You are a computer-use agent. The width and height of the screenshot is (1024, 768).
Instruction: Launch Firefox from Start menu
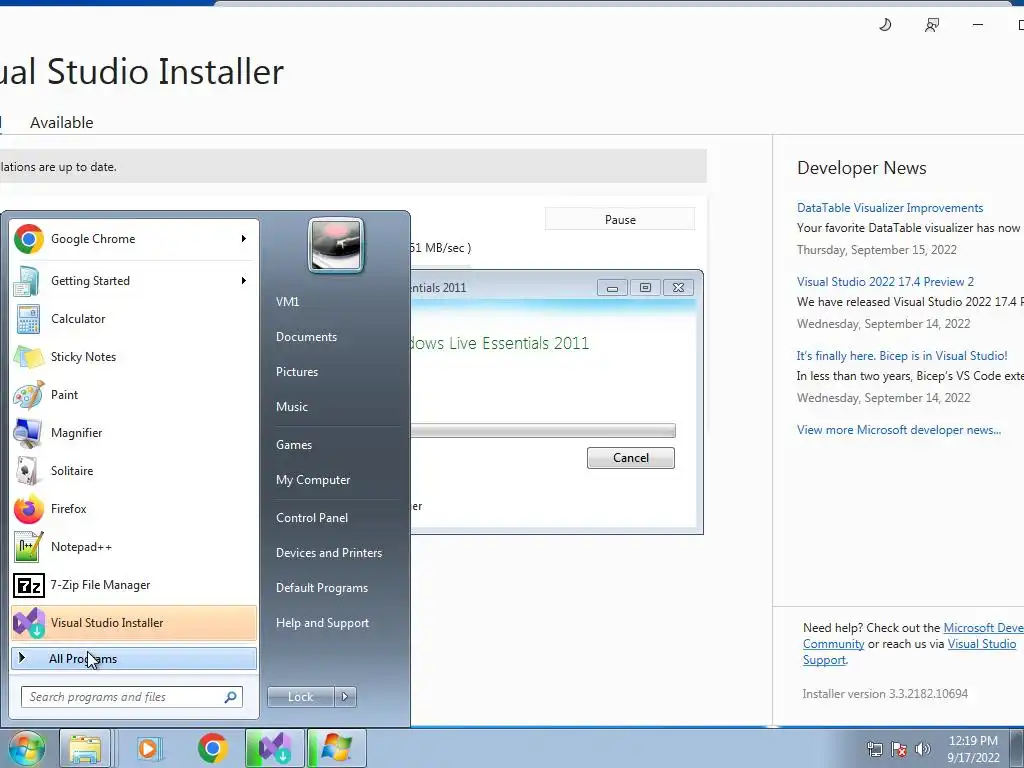133,509
